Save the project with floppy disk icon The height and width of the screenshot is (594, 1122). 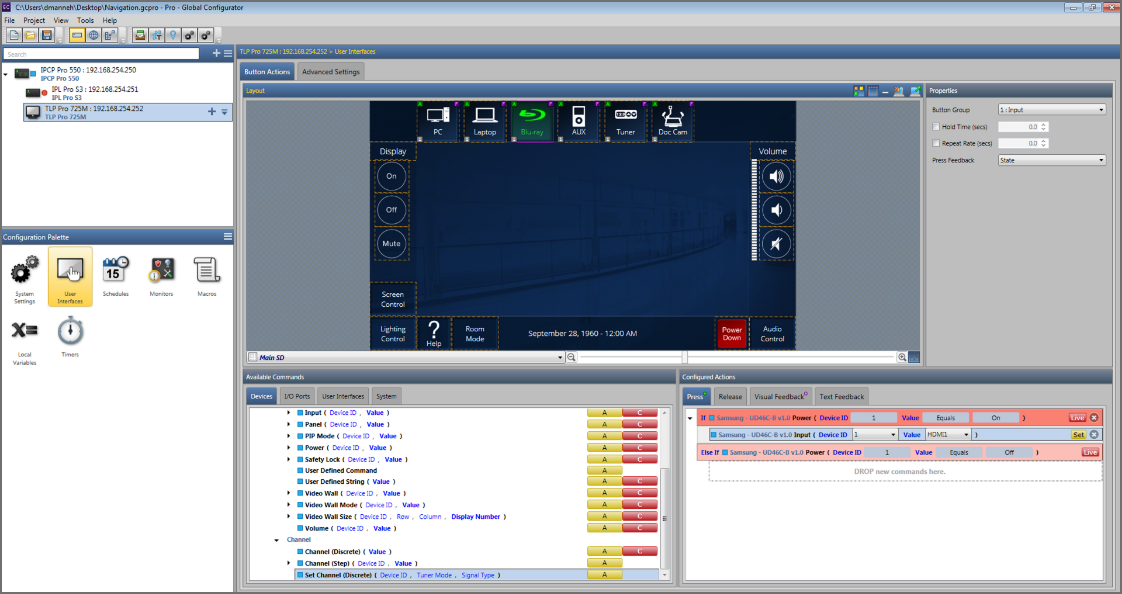click(x=47, y=35)
